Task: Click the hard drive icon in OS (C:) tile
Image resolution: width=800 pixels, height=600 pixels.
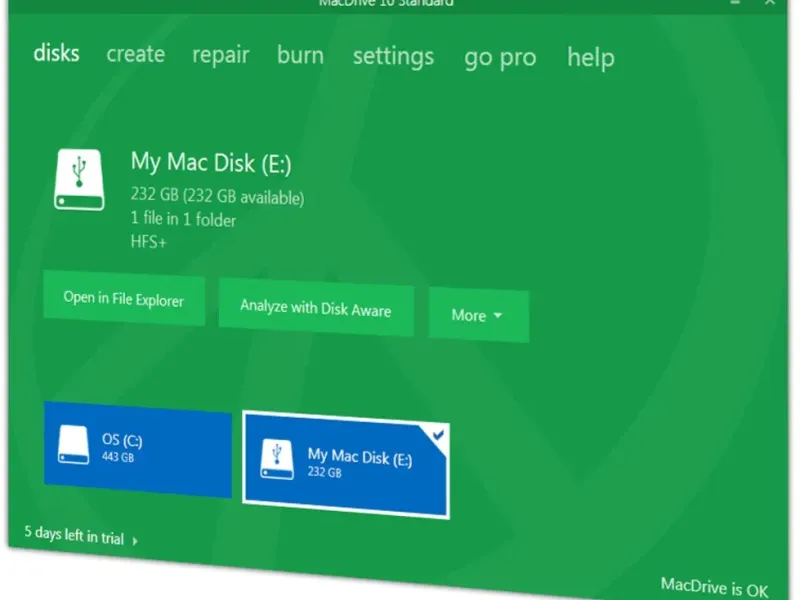Action: point(73,445)
